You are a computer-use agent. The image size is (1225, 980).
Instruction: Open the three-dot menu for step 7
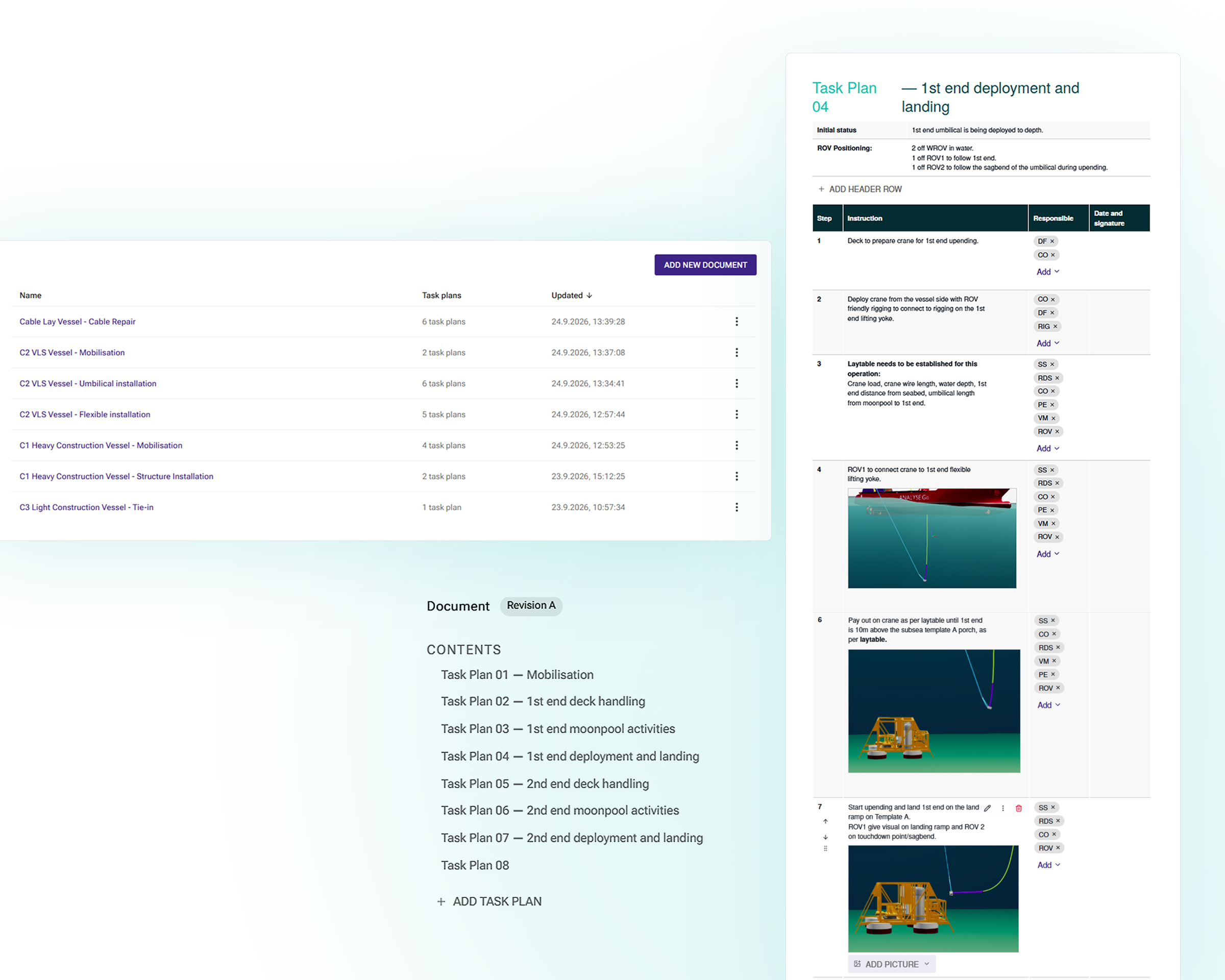(x=1003, y=808)
